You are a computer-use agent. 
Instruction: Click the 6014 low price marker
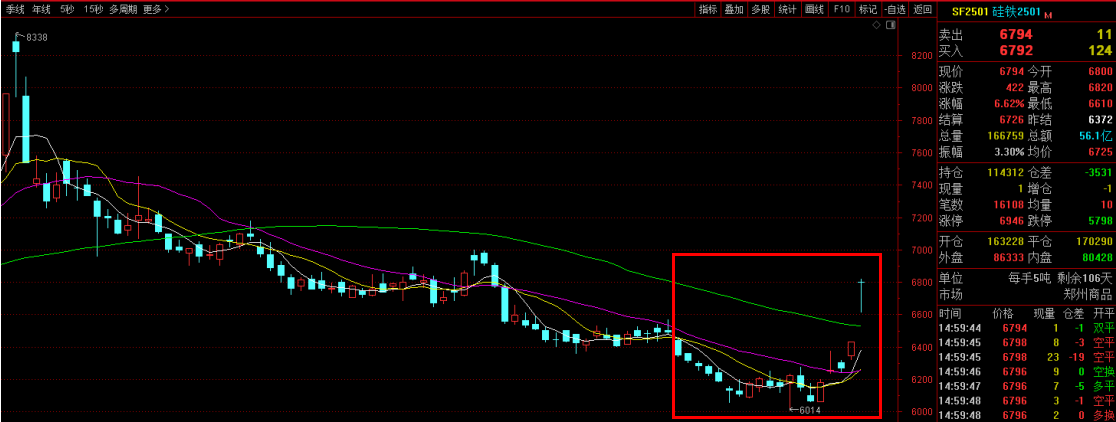(808, 409)
